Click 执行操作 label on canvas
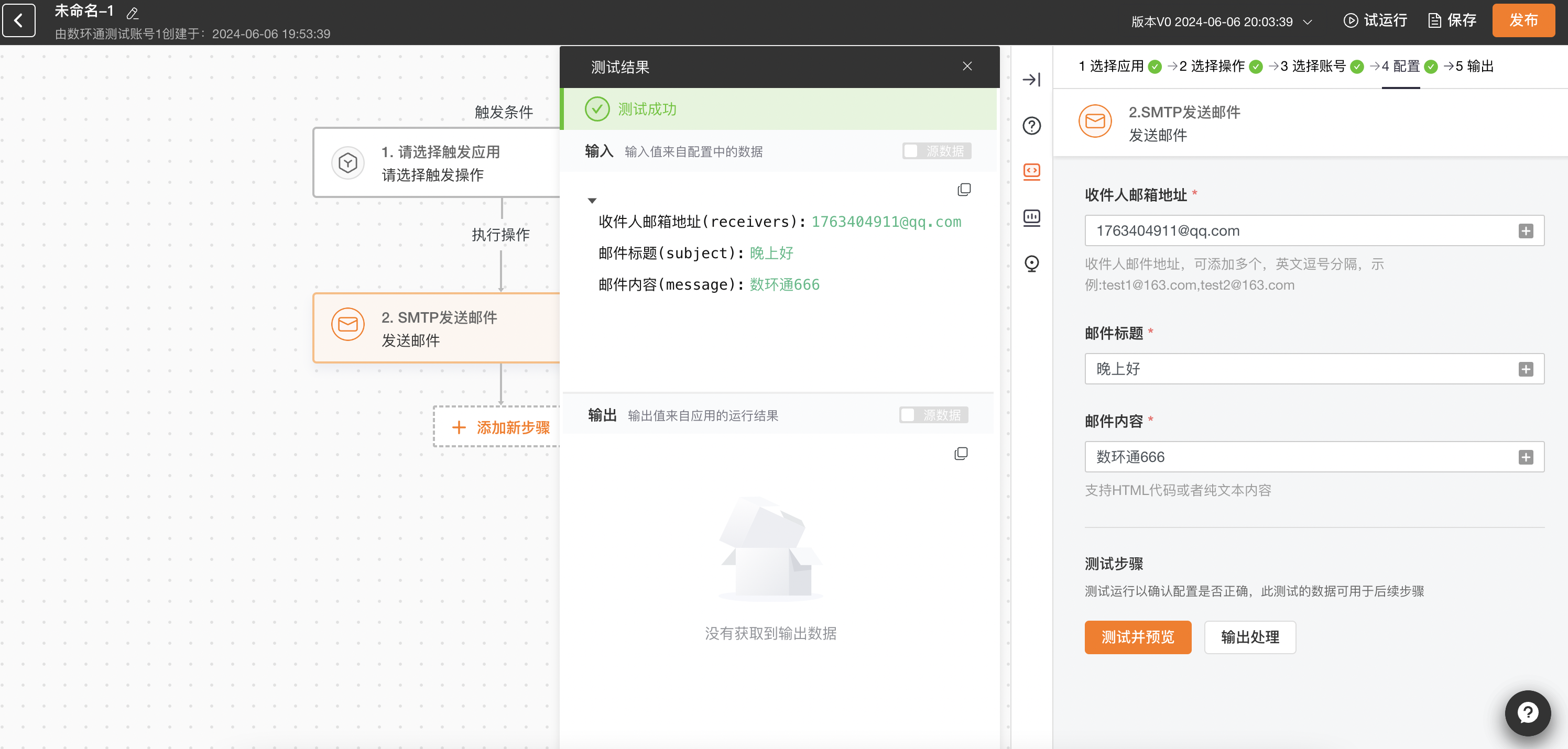The image size is (1568, 749). click(x=500, y=235)
